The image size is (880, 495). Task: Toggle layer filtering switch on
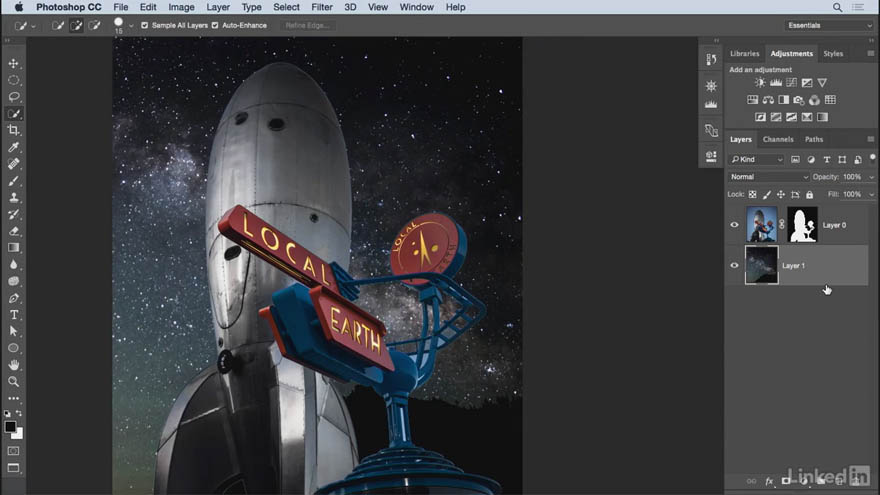(872, 158)
